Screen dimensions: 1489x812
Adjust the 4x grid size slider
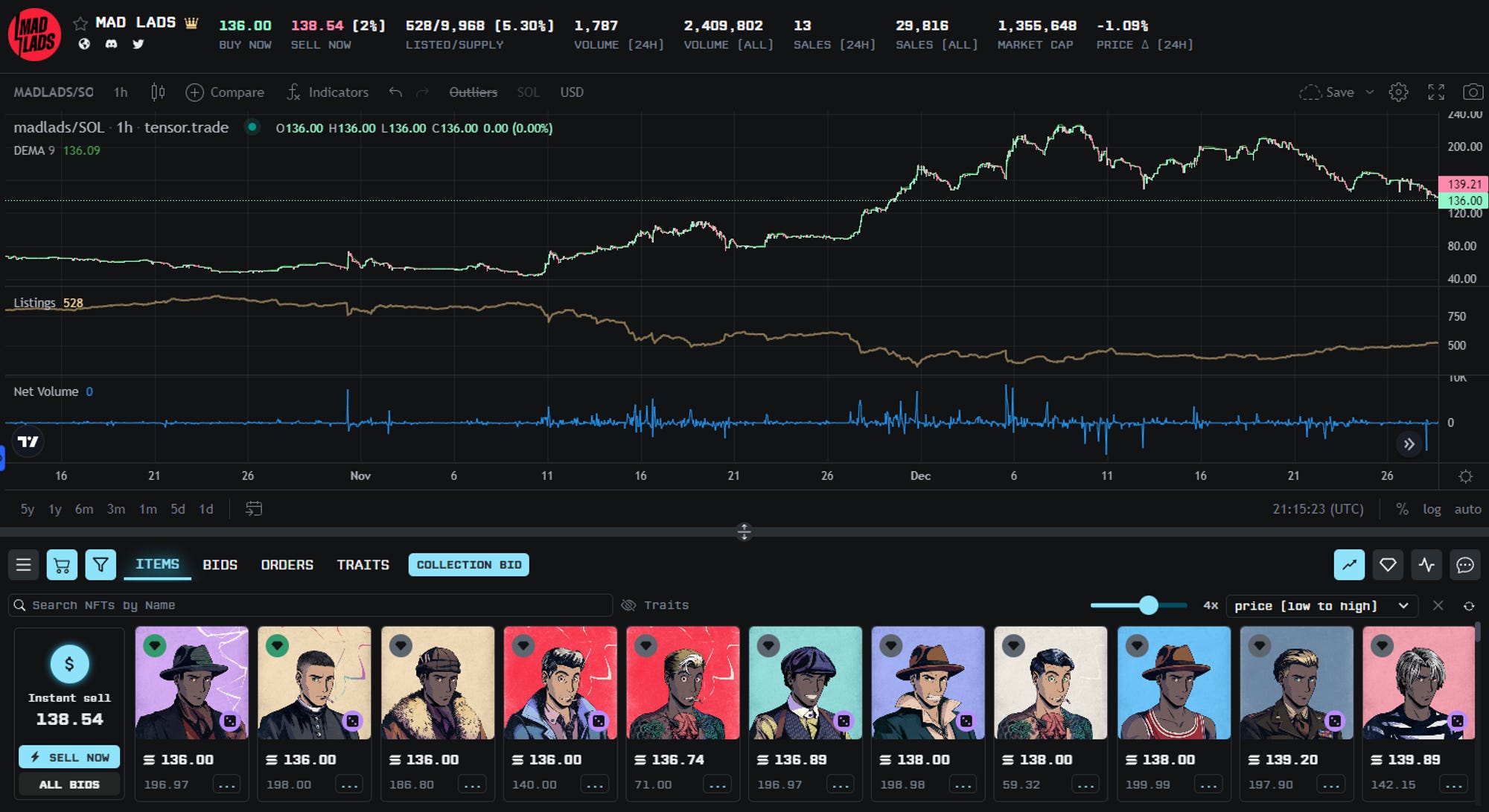1148,605
